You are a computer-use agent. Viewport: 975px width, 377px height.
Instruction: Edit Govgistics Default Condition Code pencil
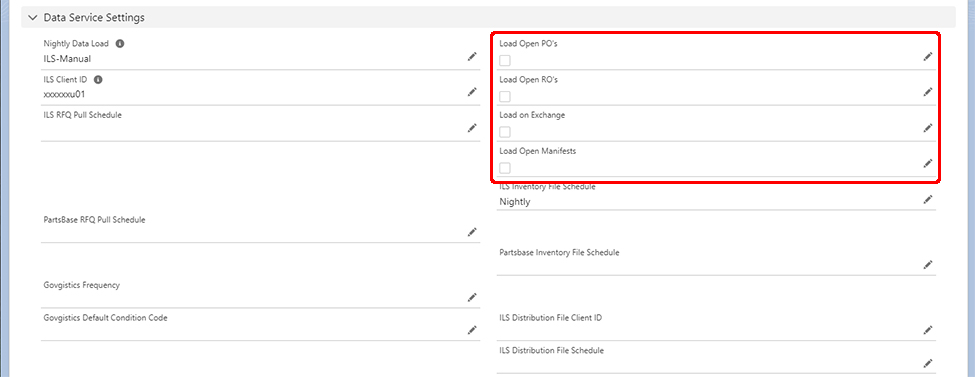coord(472,330)
